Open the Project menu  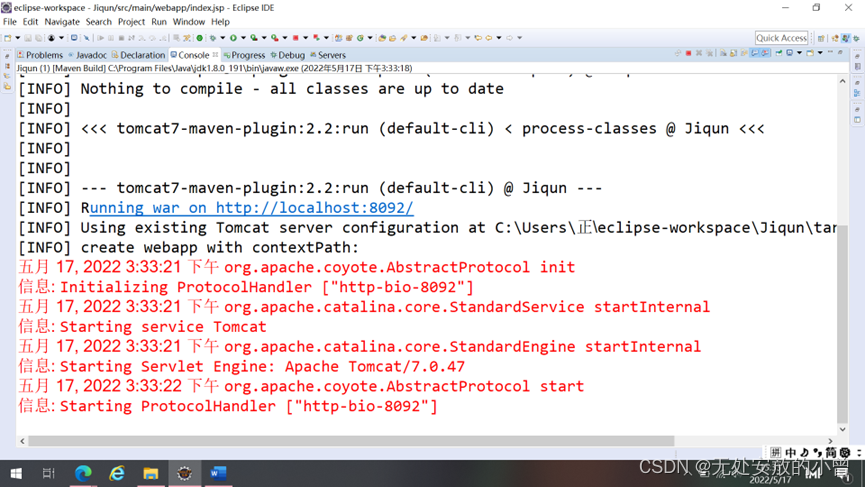(131, 22)
